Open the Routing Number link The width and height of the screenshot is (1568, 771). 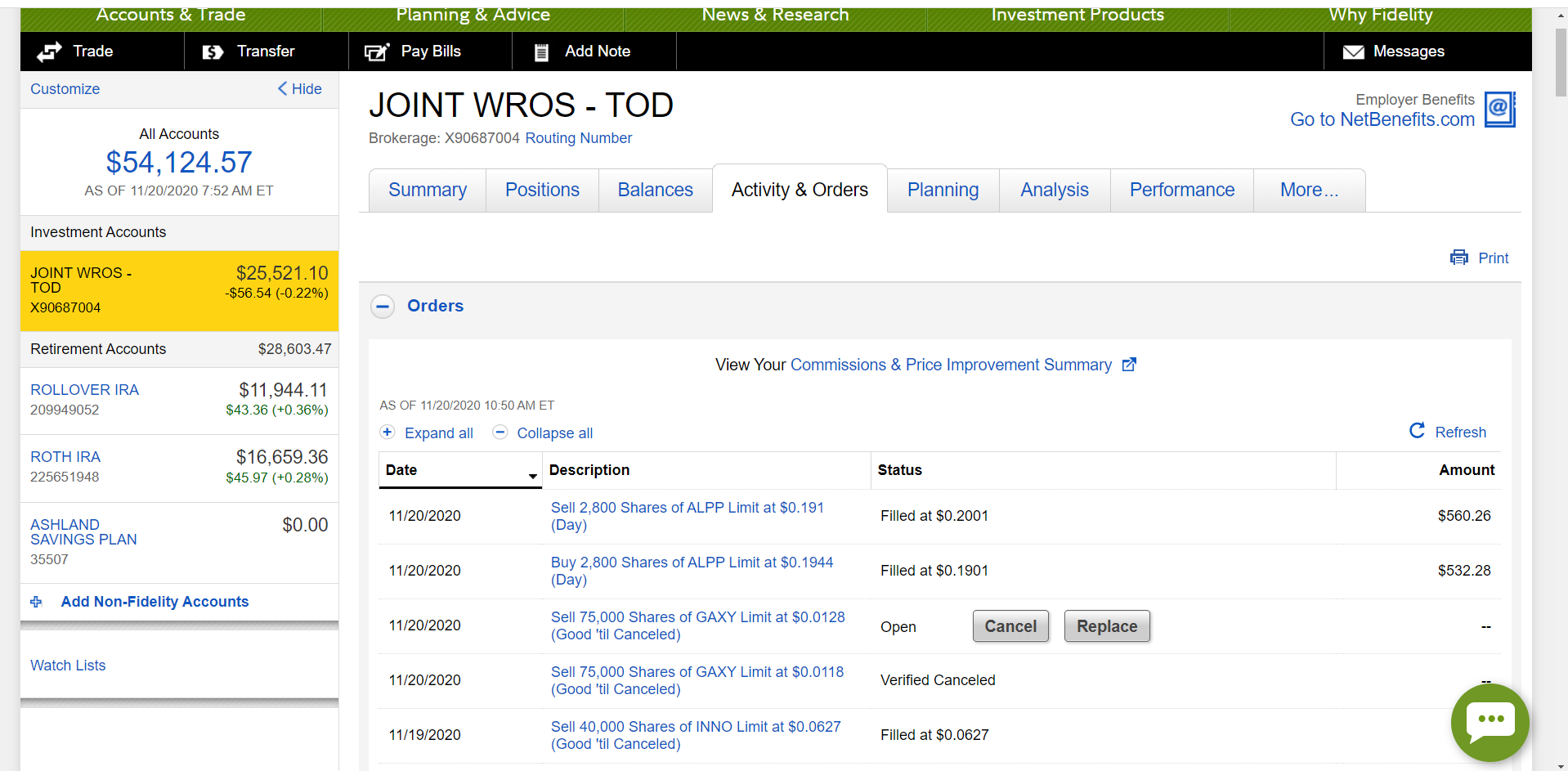tap(579, 138)
